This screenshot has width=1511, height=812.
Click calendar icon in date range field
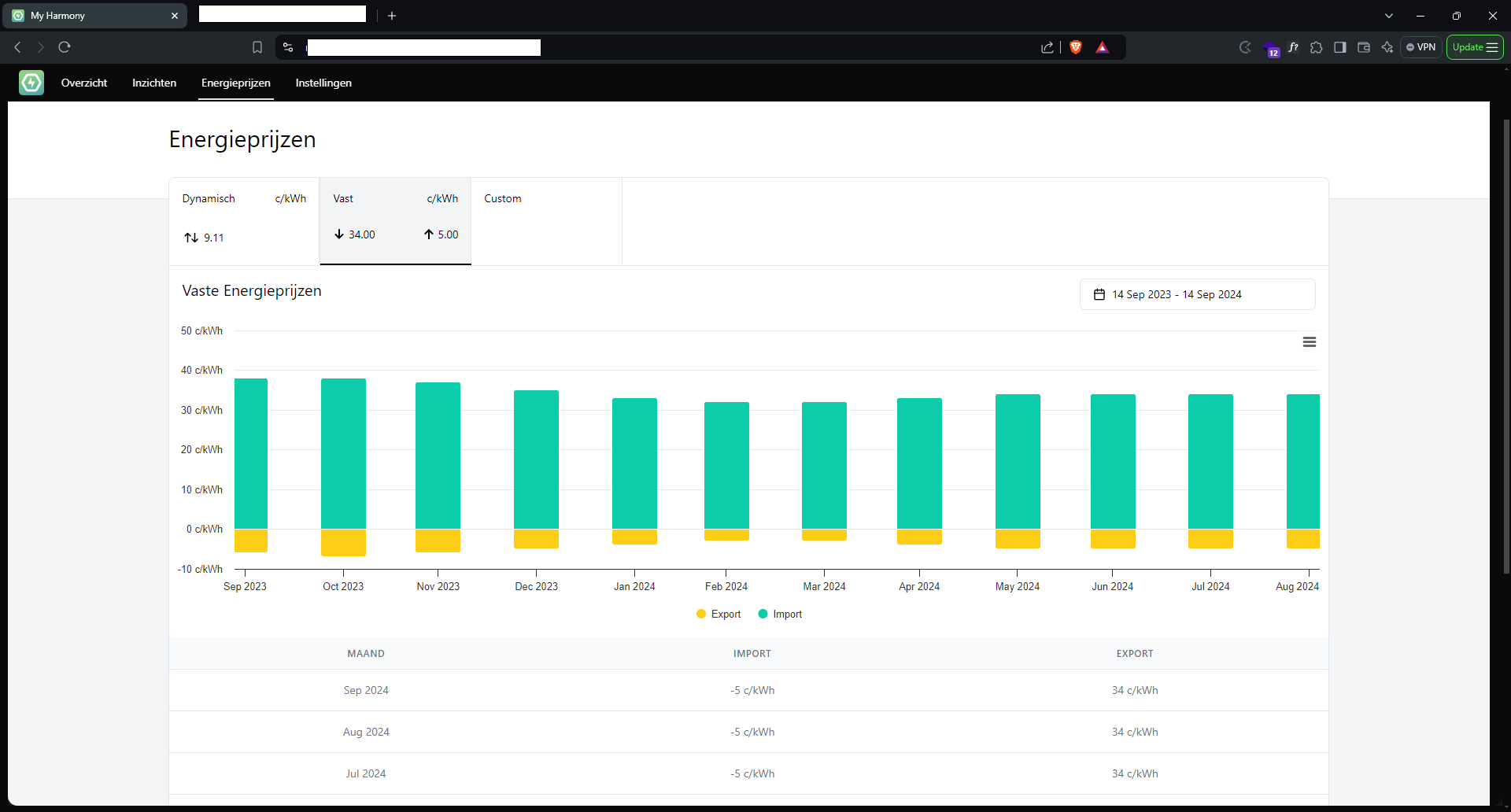(1099, 294)
